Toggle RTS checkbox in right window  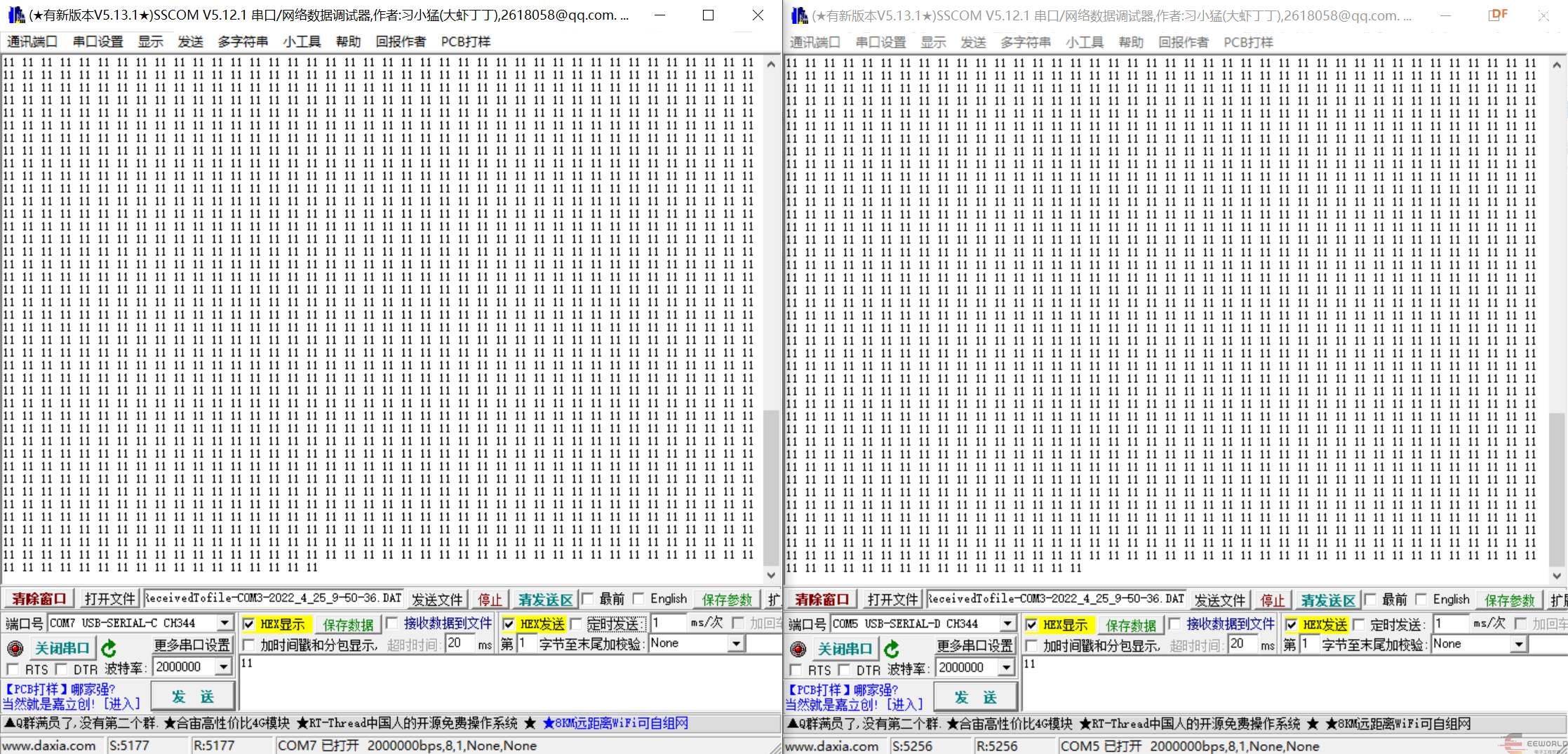pos(796,670)
